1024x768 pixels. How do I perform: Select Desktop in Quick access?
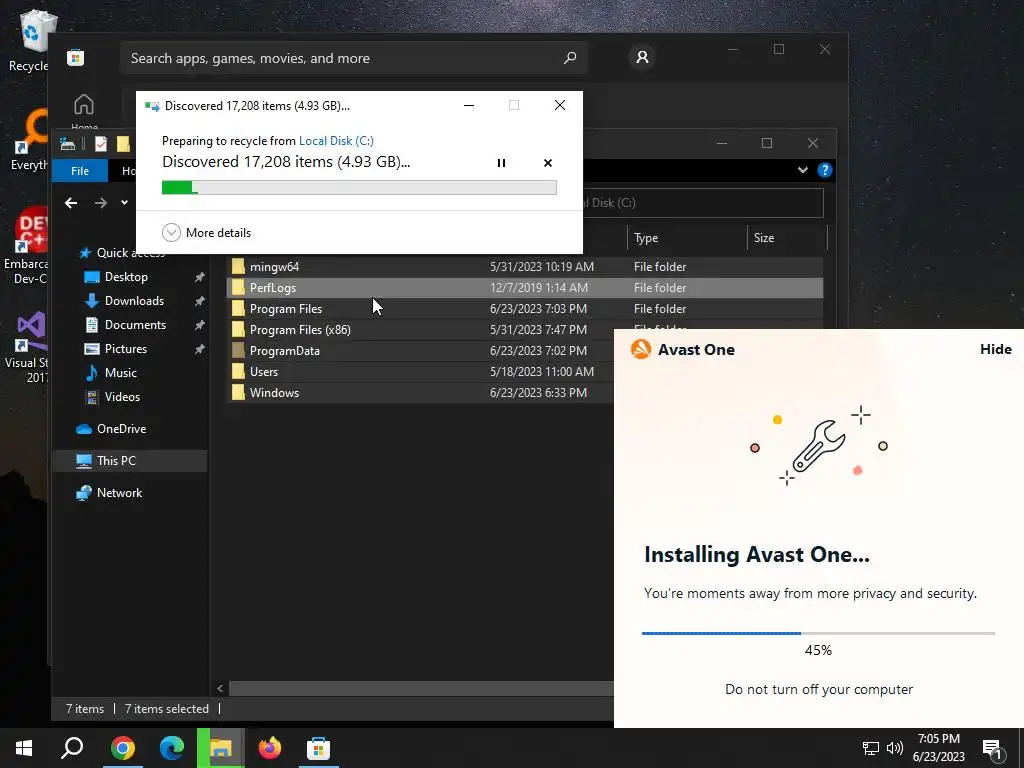tap(126, 277)
